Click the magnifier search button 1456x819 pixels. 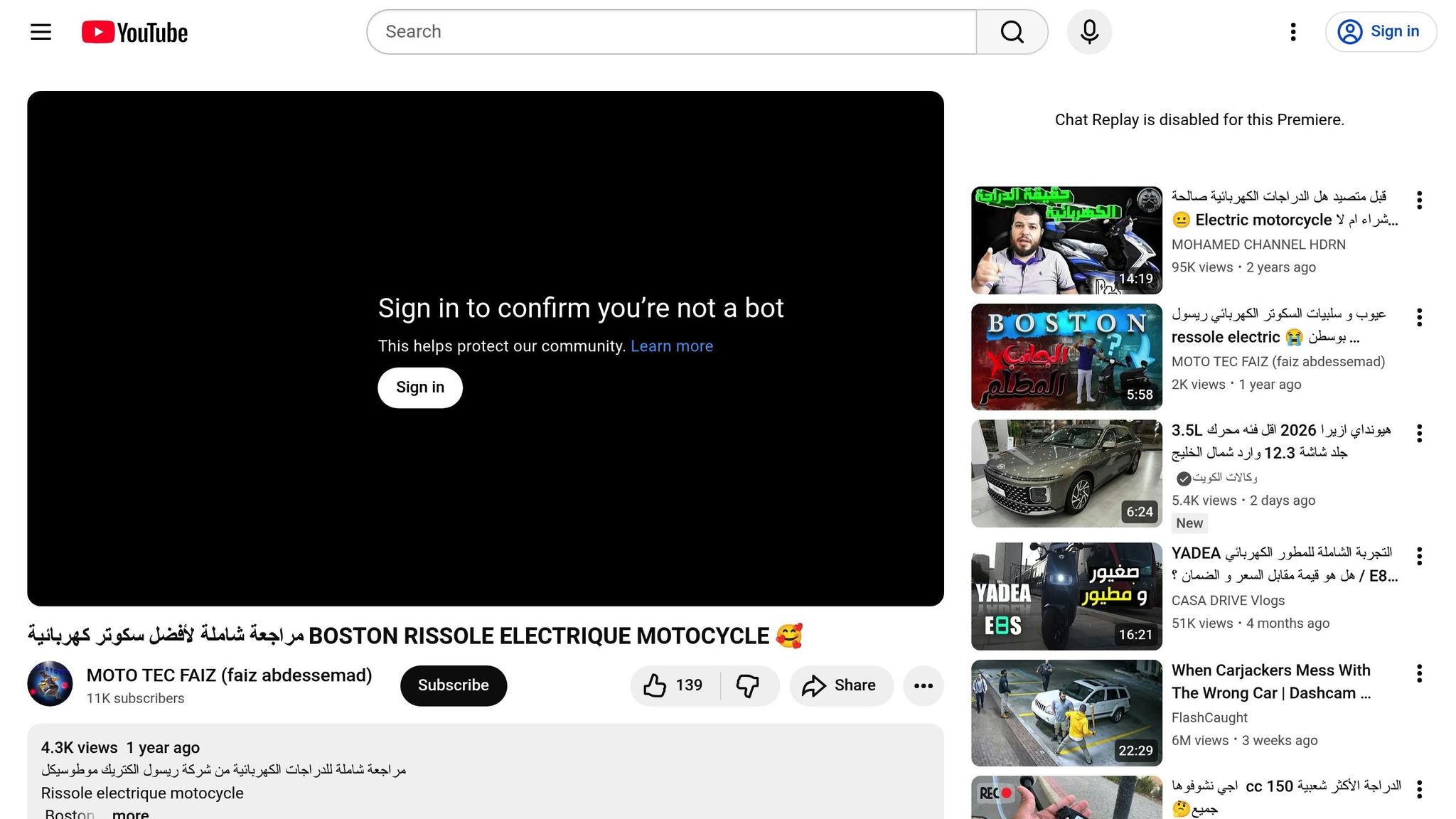tap(1012, 32)
